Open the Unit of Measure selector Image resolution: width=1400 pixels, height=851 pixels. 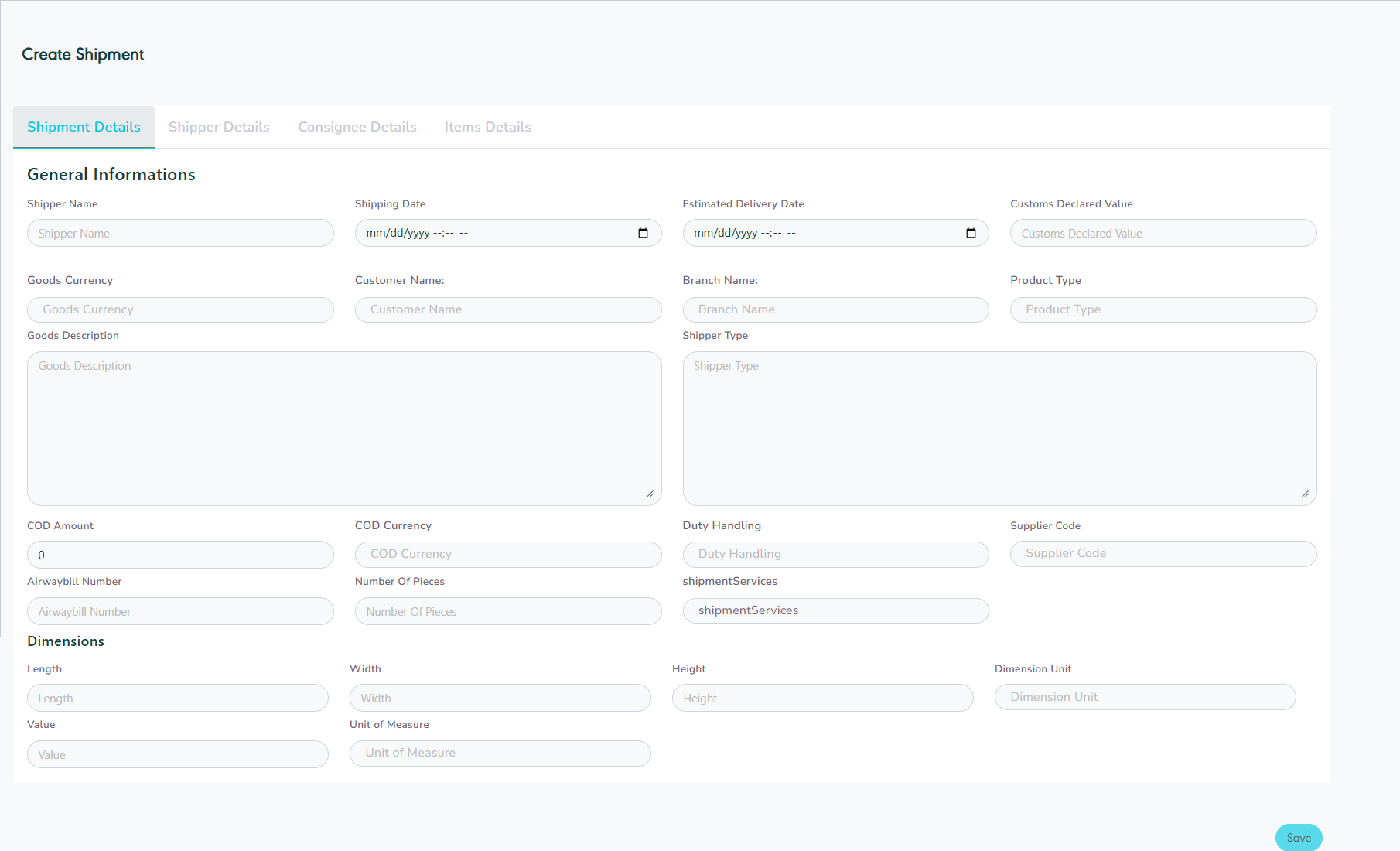tap(500, 754)
